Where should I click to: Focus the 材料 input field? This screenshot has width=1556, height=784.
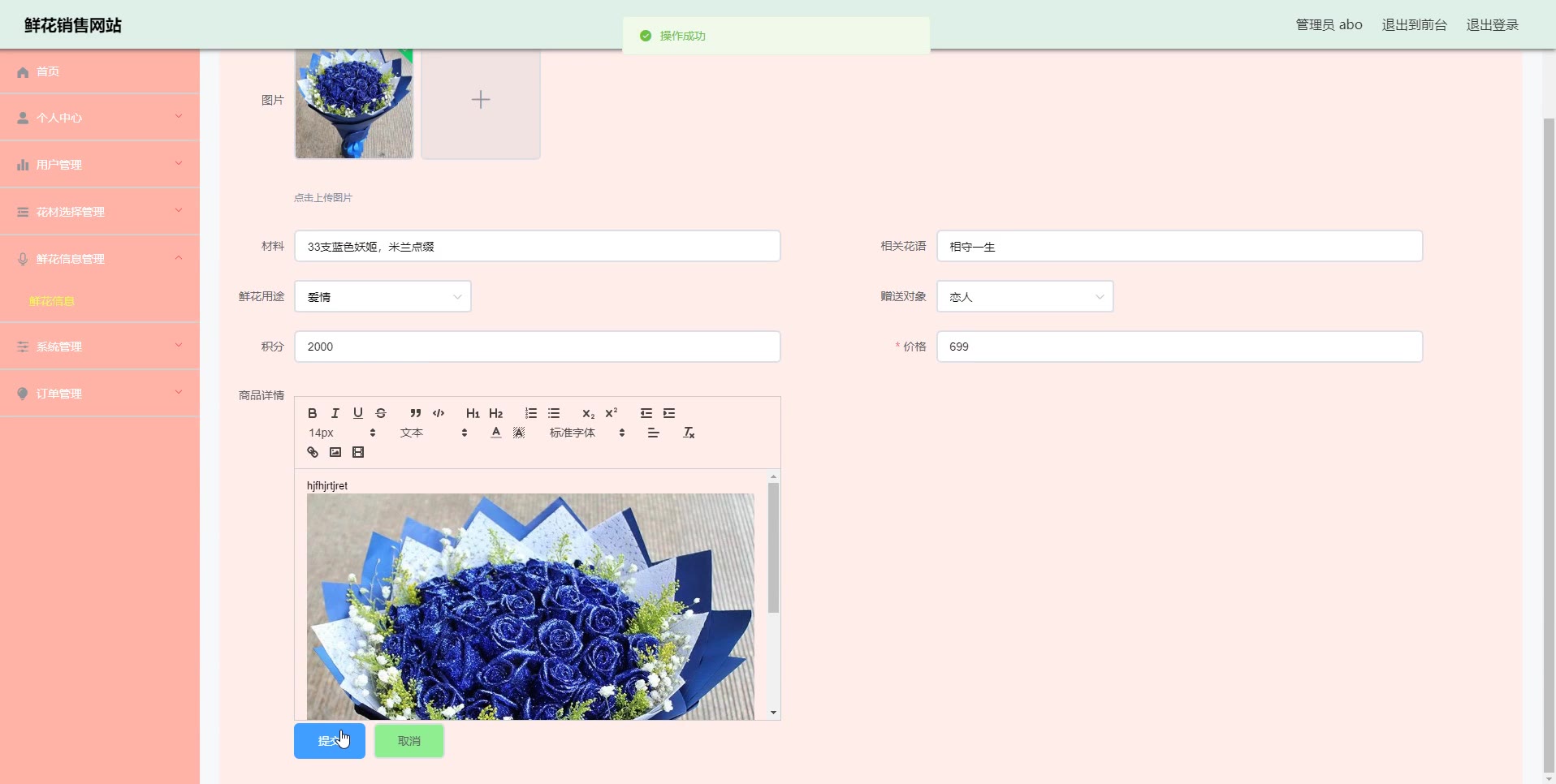[538, 246]
